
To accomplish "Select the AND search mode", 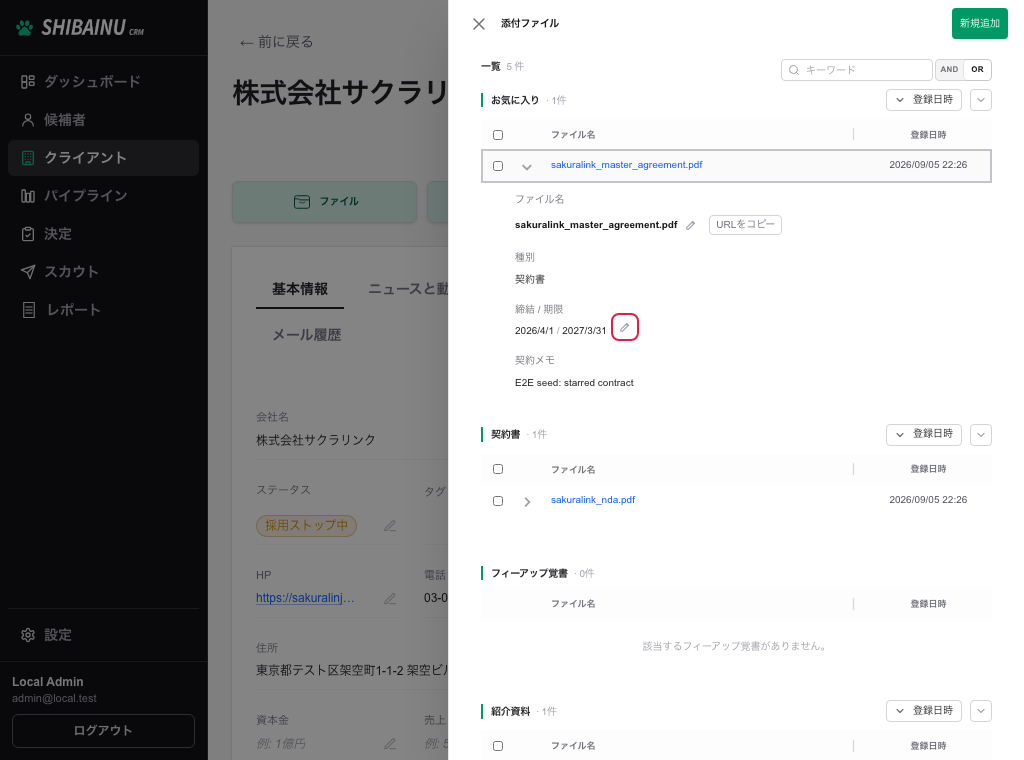I will (949, 70).
